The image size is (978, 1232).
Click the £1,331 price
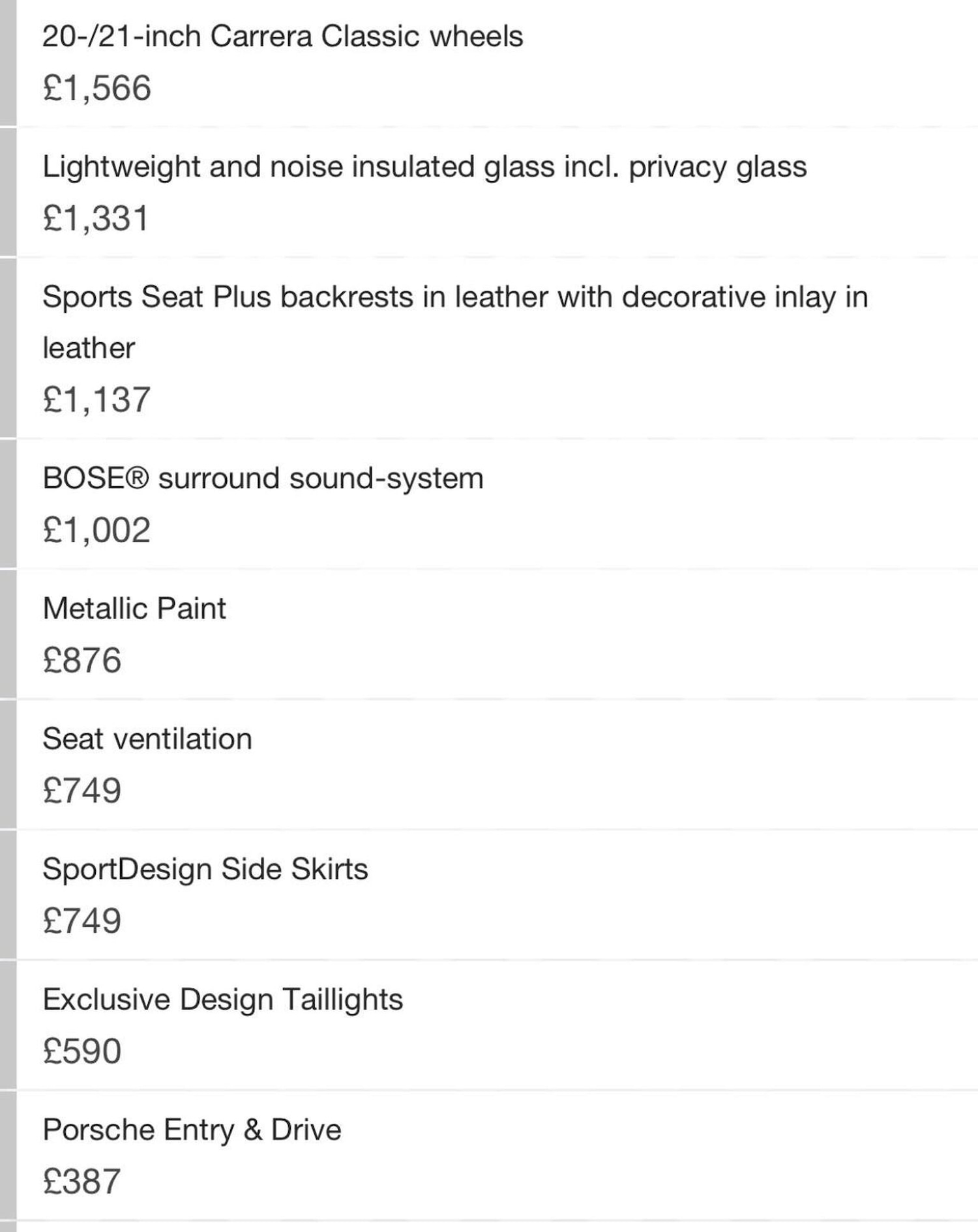tap(96, 218)
